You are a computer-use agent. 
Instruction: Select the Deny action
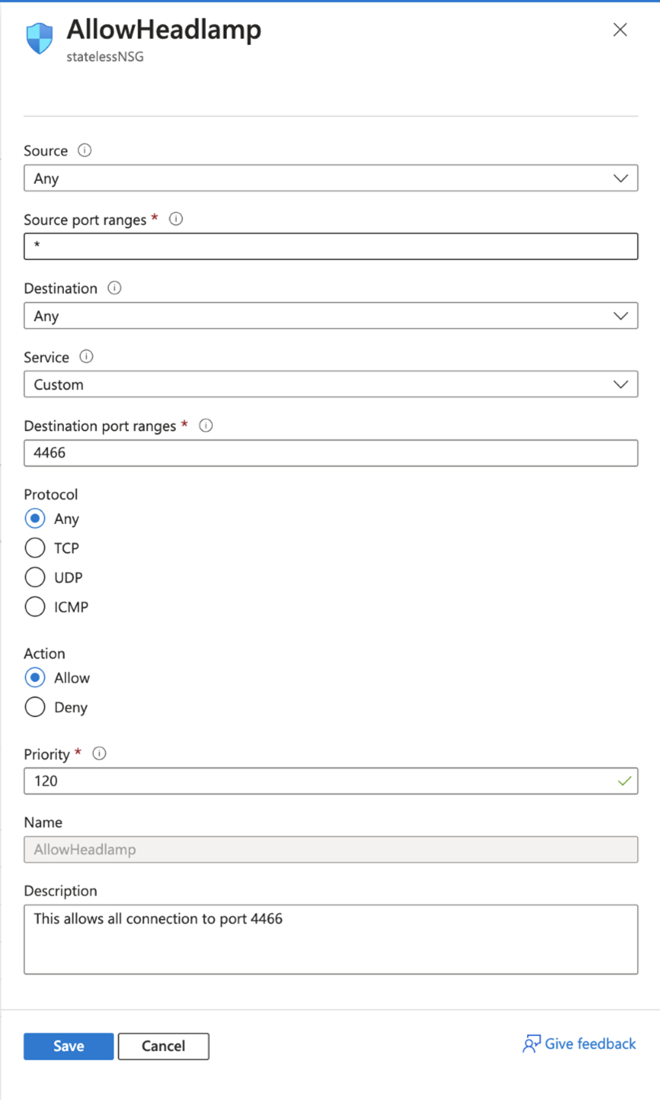pyautogui.click(x=34, y=707)
